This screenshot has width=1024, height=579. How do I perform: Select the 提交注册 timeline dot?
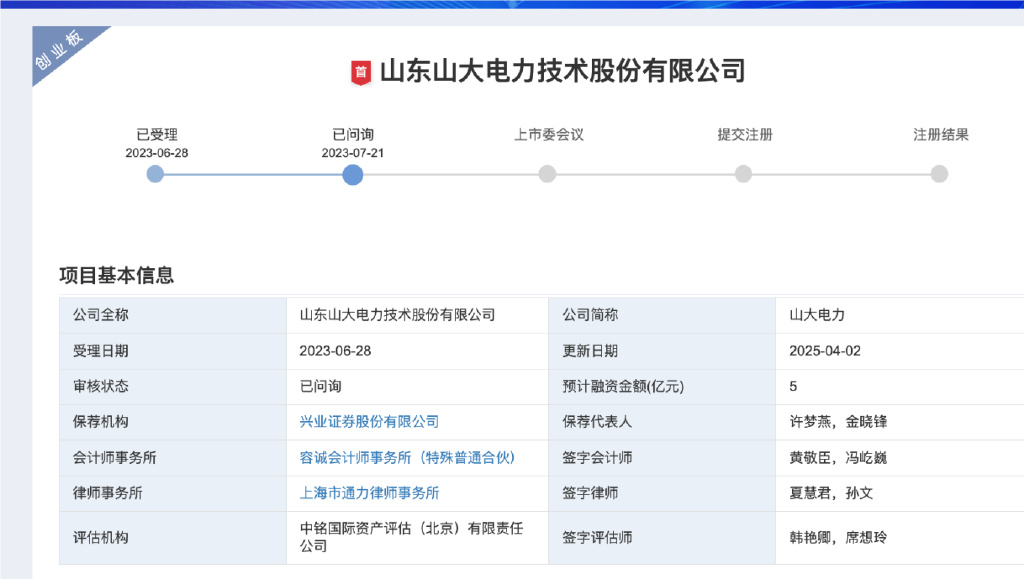click(x=743, y=174)
